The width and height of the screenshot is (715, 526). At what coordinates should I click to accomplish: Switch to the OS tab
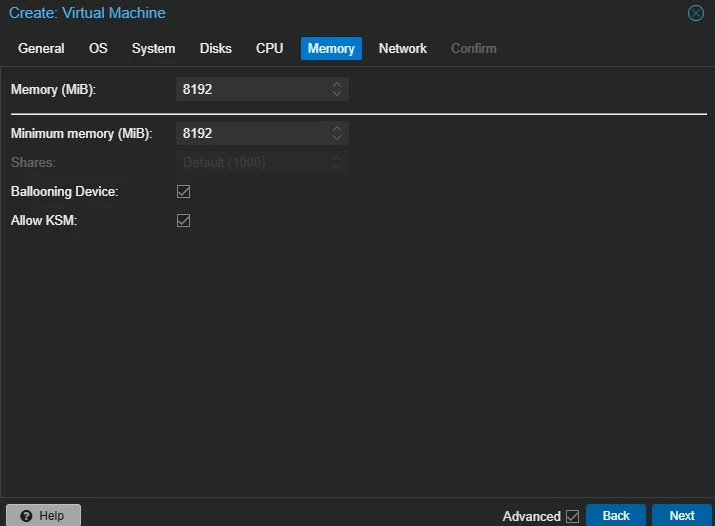click(x=98, y=48)
